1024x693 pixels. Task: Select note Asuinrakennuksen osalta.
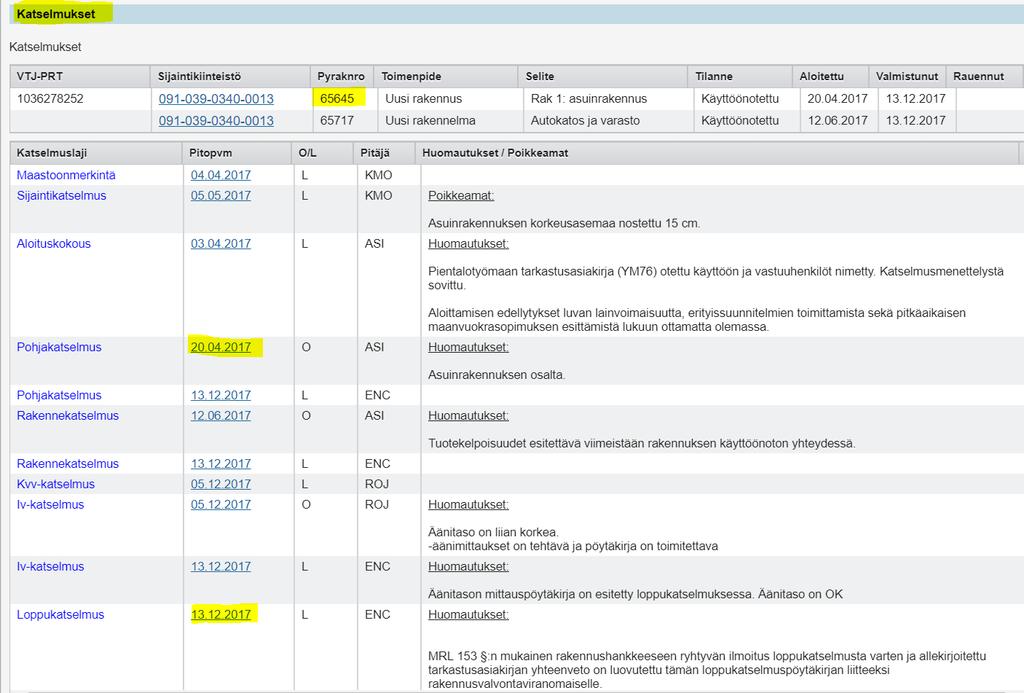pyautogui.click(x=497, y=375)
